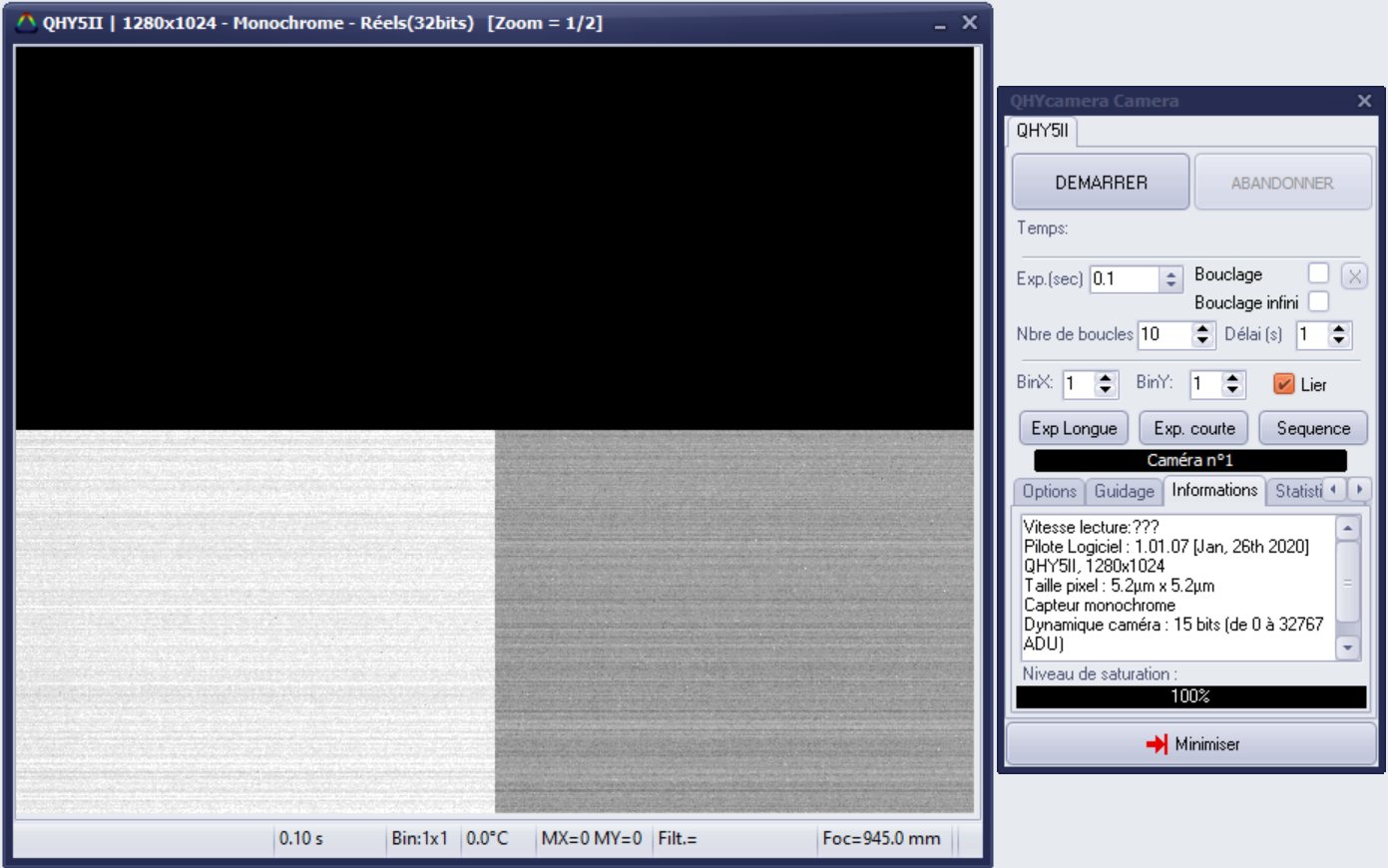1388x868 pixels.
Task: Click the Niveau de saturation progress bar
Action: tap(1190, 696)
